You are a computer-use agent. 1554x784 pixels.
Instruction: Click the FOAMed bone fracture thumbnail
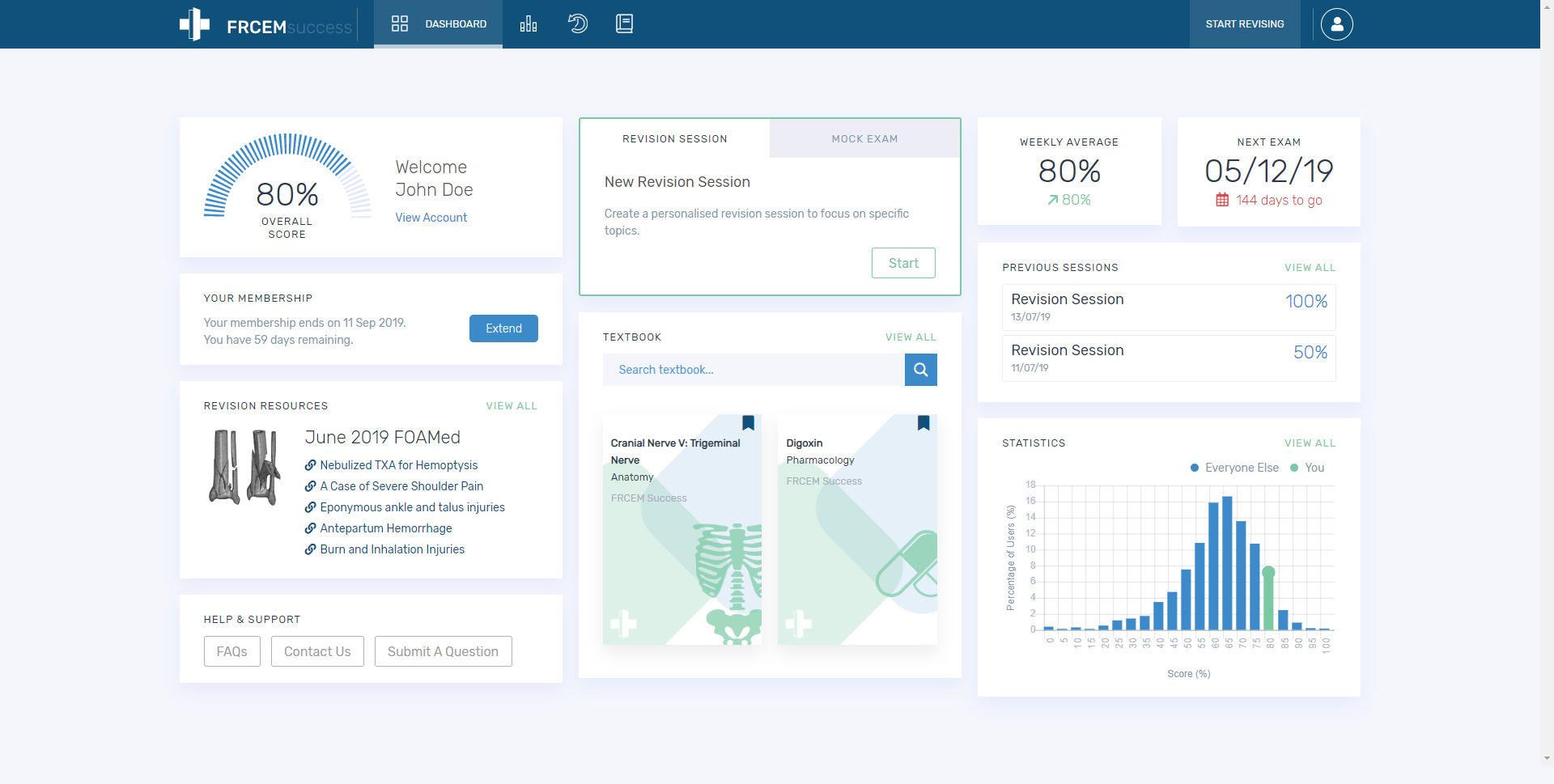coord(244,467)
